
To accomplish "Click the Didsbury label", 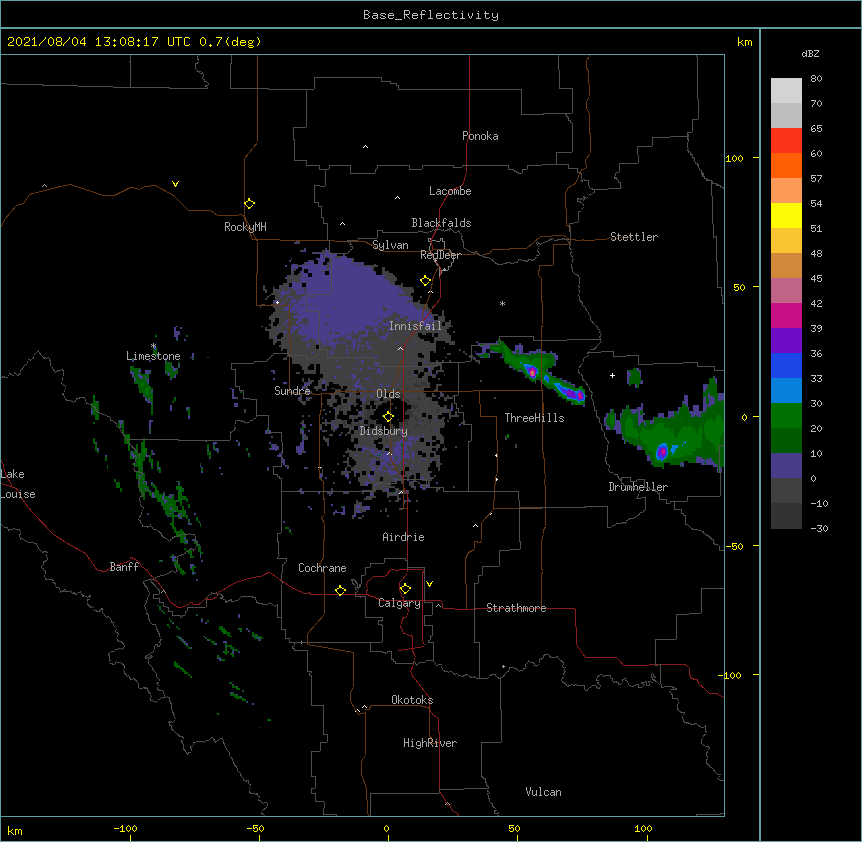I will coord(384,431).
